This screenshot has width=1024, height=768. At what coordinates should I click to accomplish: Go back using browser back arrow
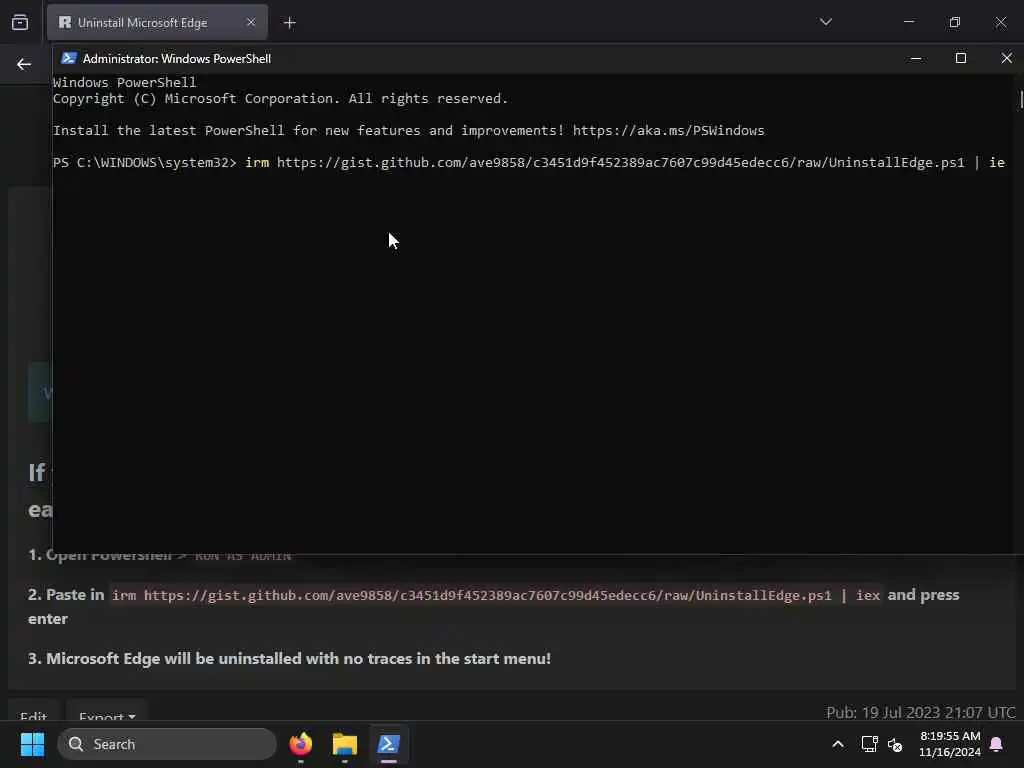coord(24,64)
